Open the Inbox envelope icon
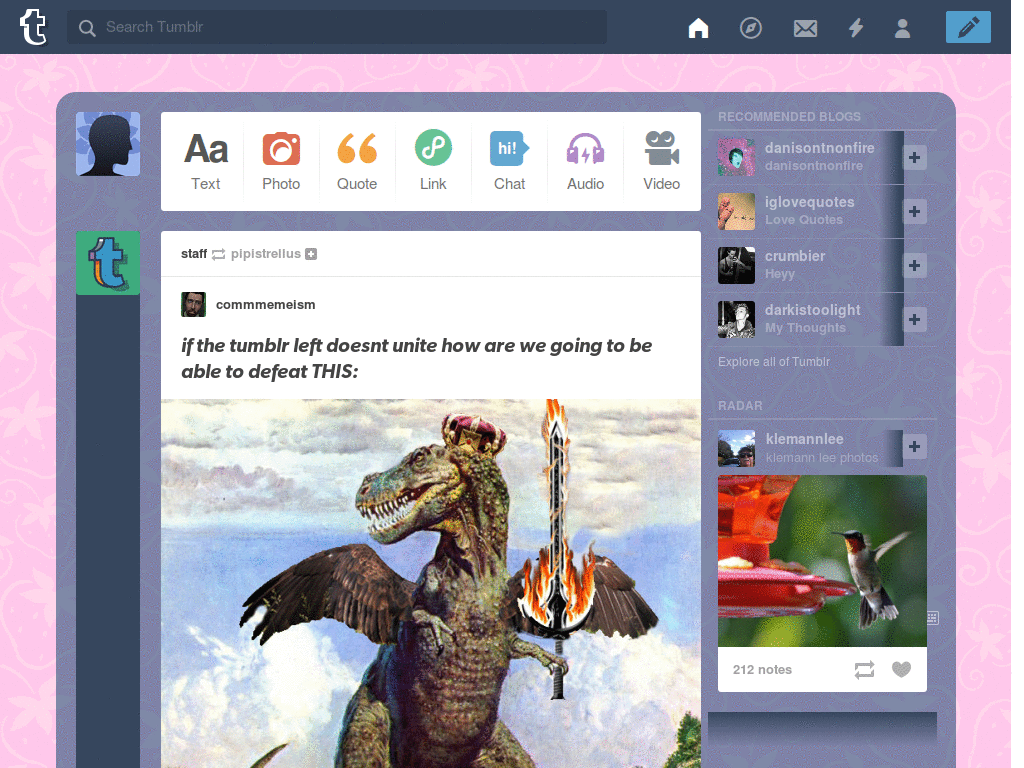Viewport: 1024px width, 768px height. 805,28
